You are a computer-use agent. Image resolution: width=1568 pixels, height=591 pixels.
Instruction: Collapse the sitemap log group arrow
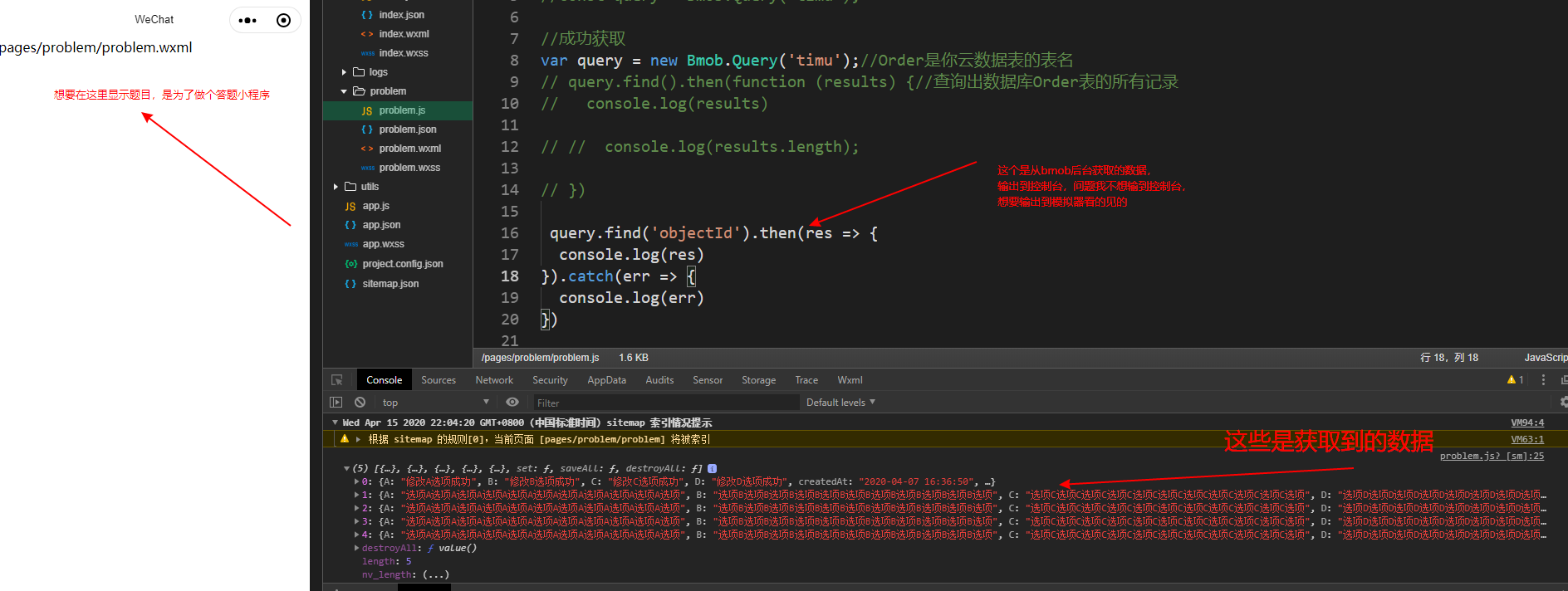point(335,422)
